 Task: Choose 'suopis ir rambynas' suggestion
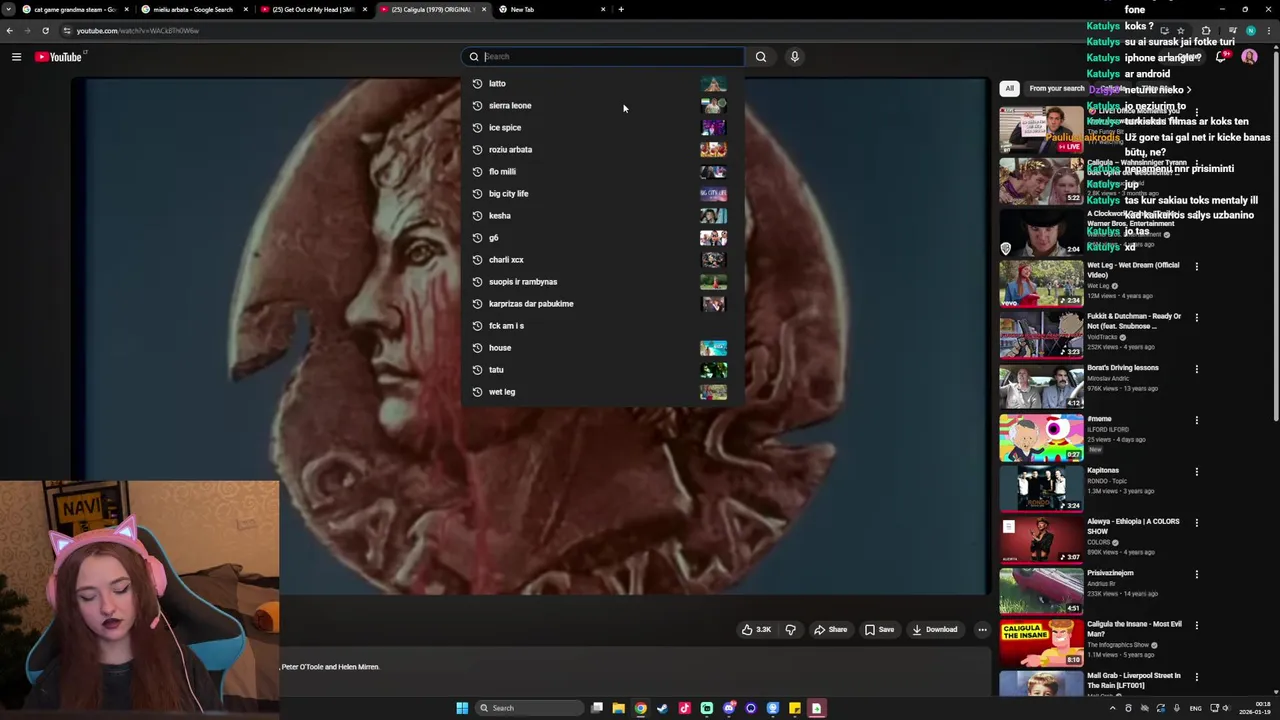pos(600,282)
